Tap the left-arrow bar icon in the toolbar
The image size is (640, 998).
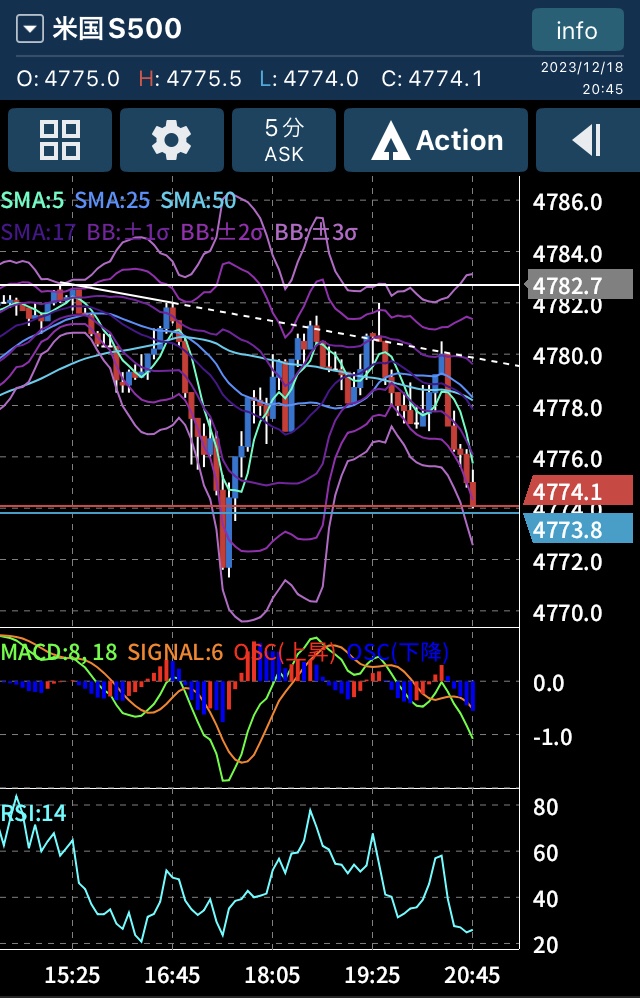pos(587,141)
